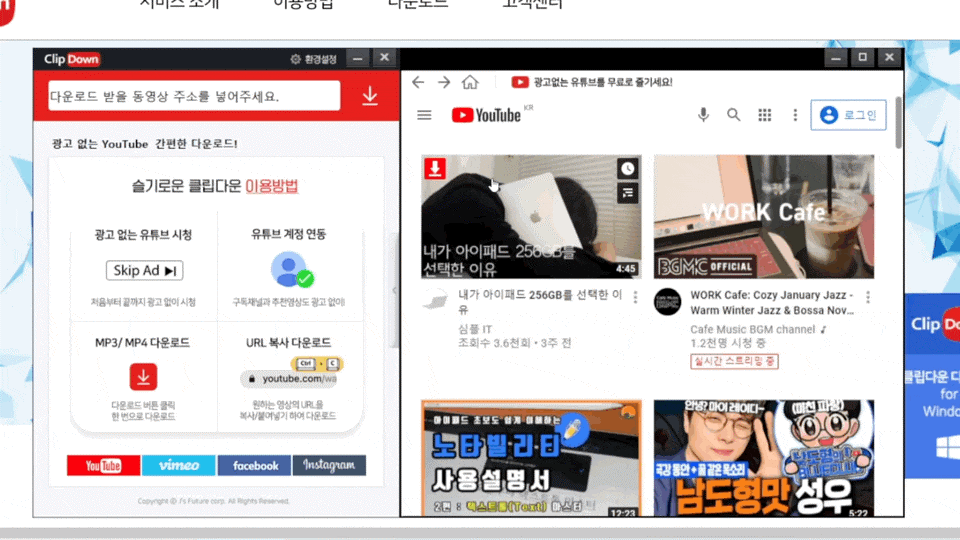The image size is (960, 540).
Task: Click the 이용방법 link in ClipDown
Action: coord(271,186)
